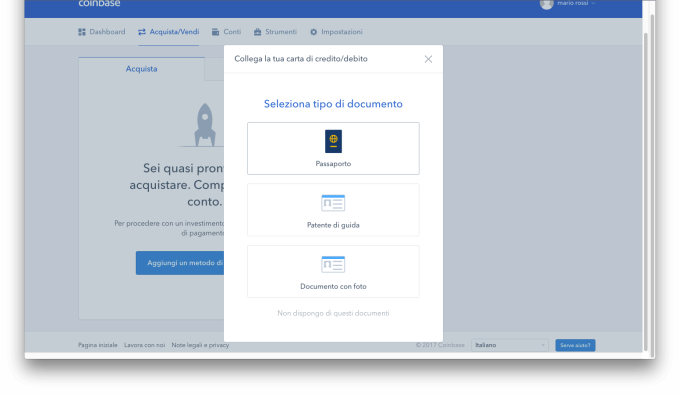Select the Acquista sub-tab
The width and height of the screenshot is (680, 394).
[141, 69]
